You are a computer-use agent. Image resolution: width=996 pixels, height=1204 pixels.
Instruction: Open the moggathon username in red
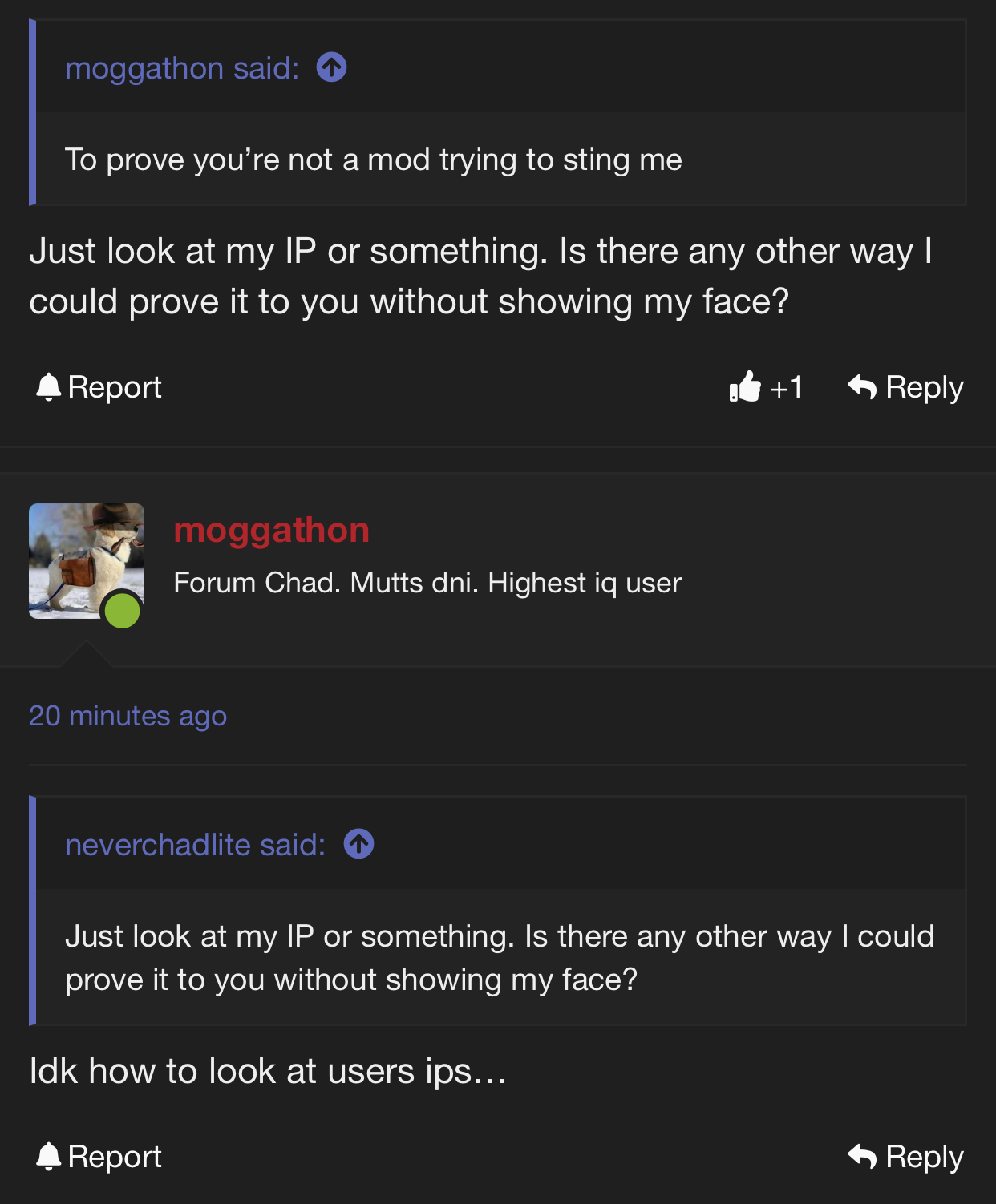(272, 530)
